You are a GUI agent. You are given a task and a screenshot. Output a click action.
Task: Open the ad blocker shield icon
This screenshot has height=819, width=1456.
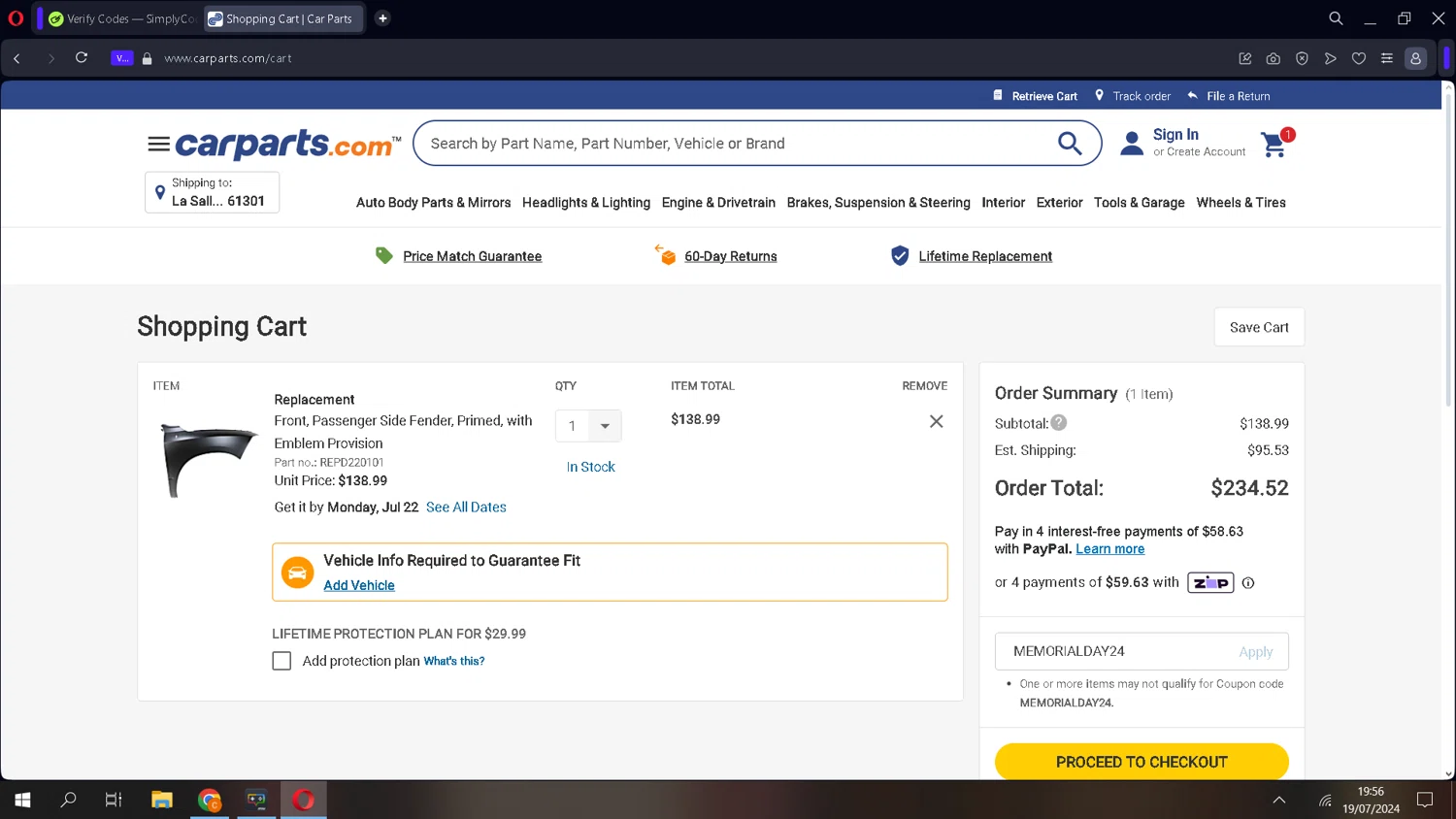pyautogui.click(x=1302, y=58)
